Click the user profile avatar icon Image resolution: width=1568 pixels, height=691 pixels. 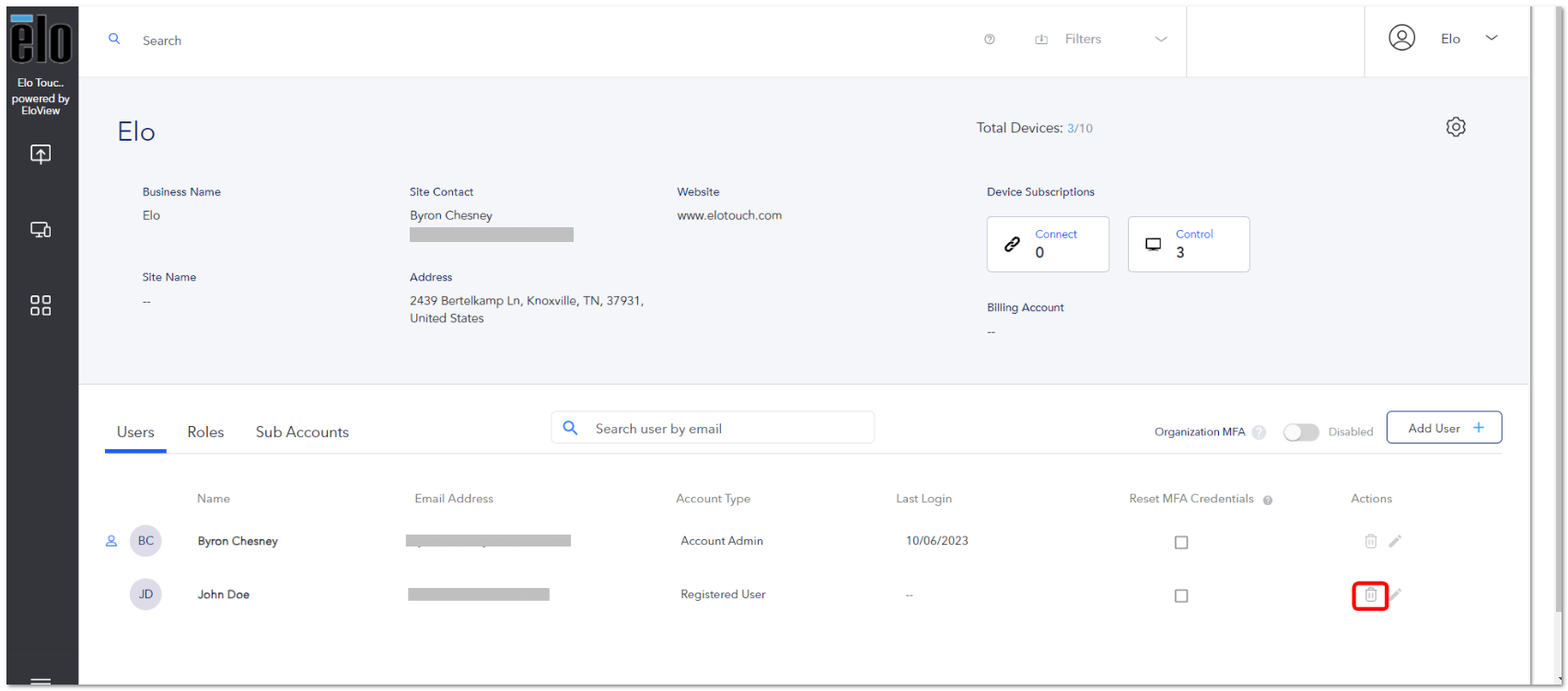(1401, 38)
